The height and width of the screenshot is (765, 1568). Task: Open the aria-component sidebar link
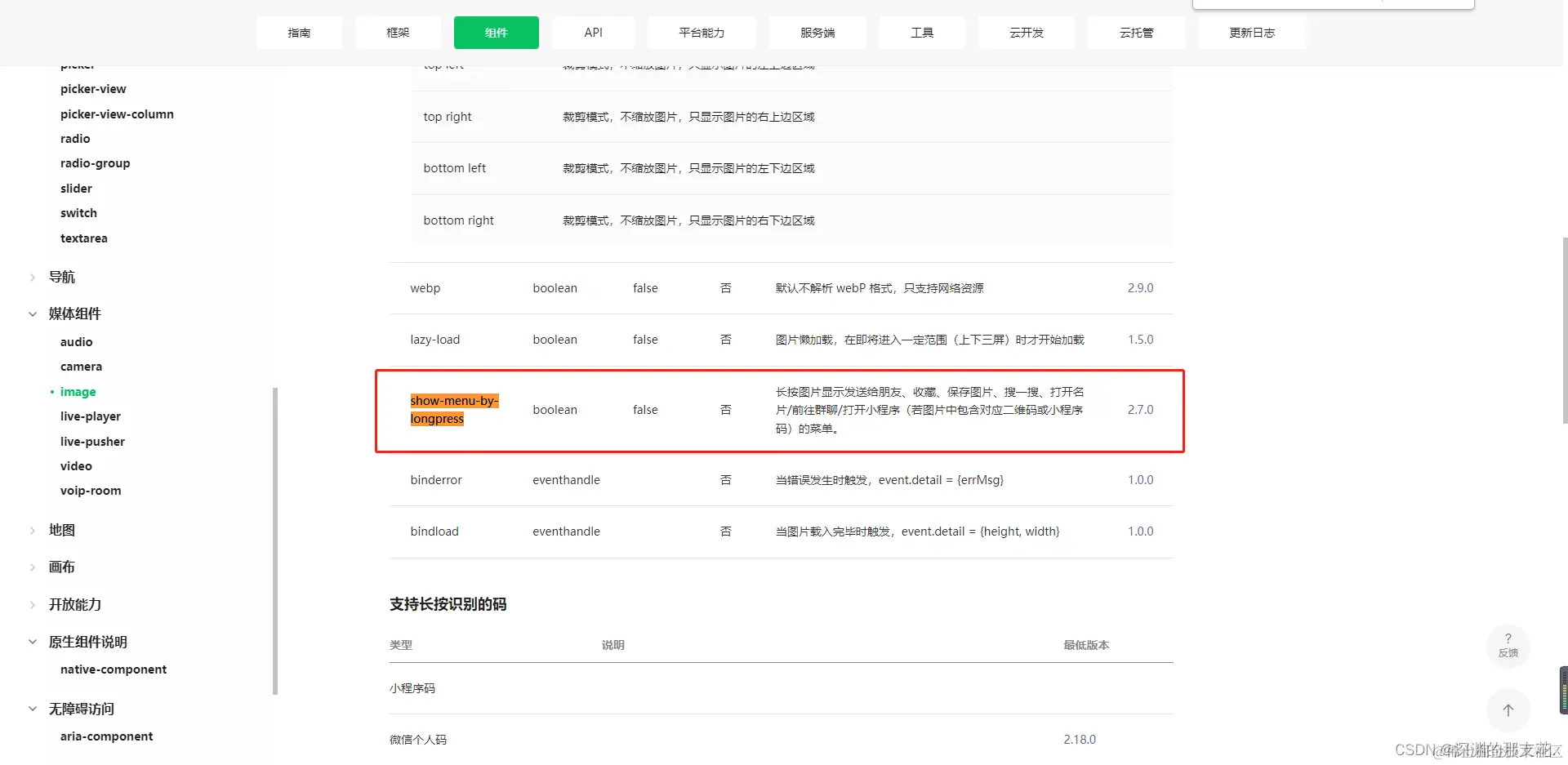[106, 736]
